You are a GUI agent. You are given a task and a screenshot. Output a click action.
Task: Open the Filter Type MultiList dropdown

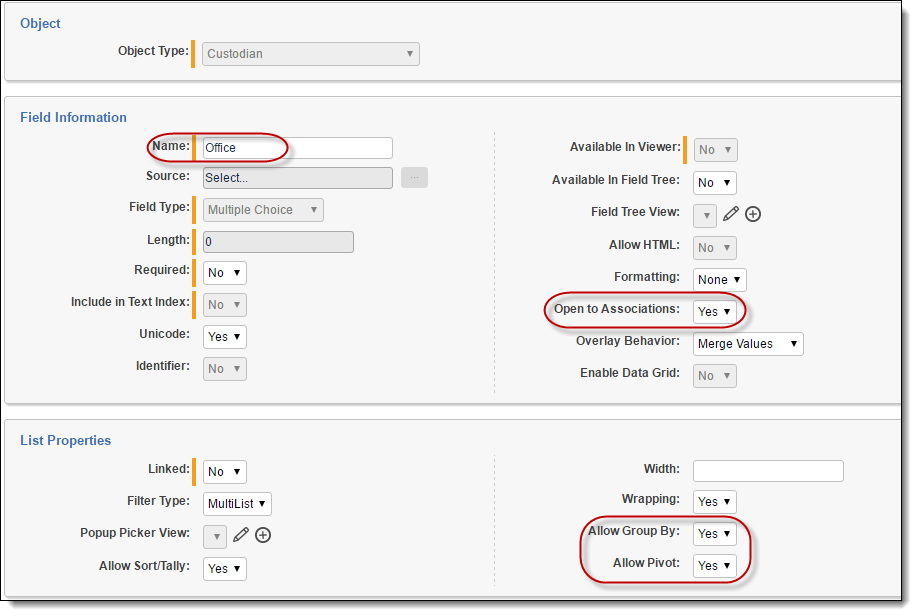coord(236,504)
